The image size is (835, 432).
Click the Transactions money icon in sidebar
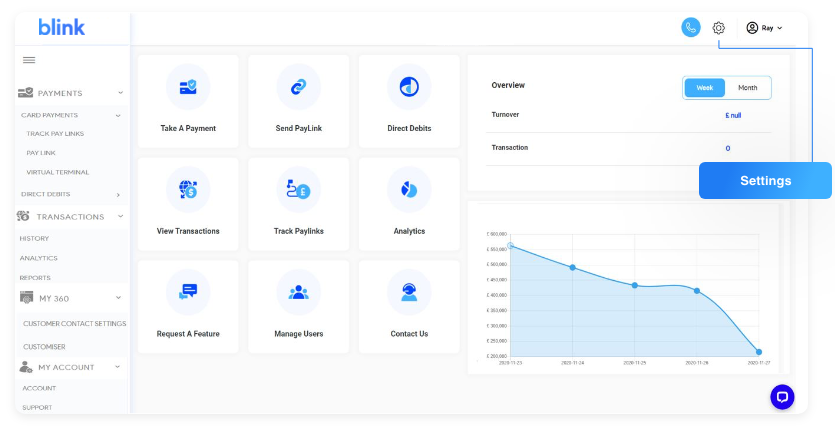click(x=23, y=216)
